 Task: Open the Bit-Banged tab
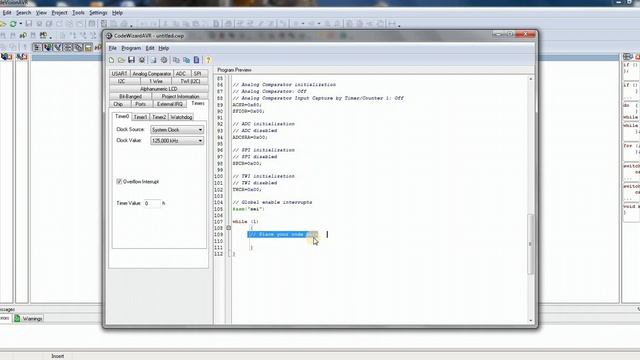(131, 96)
